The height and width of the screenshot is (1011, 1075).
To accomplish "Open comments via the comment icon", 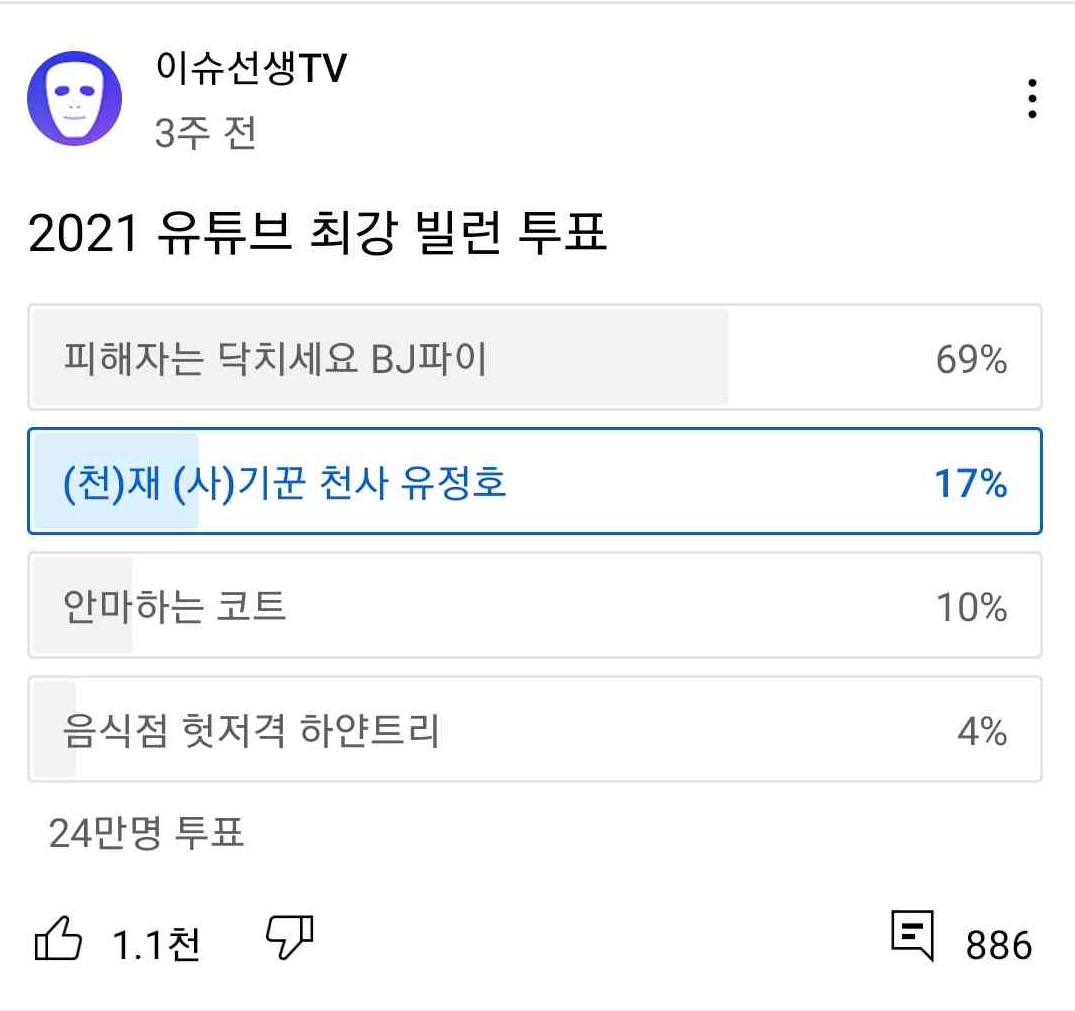I will coord(912,936).
